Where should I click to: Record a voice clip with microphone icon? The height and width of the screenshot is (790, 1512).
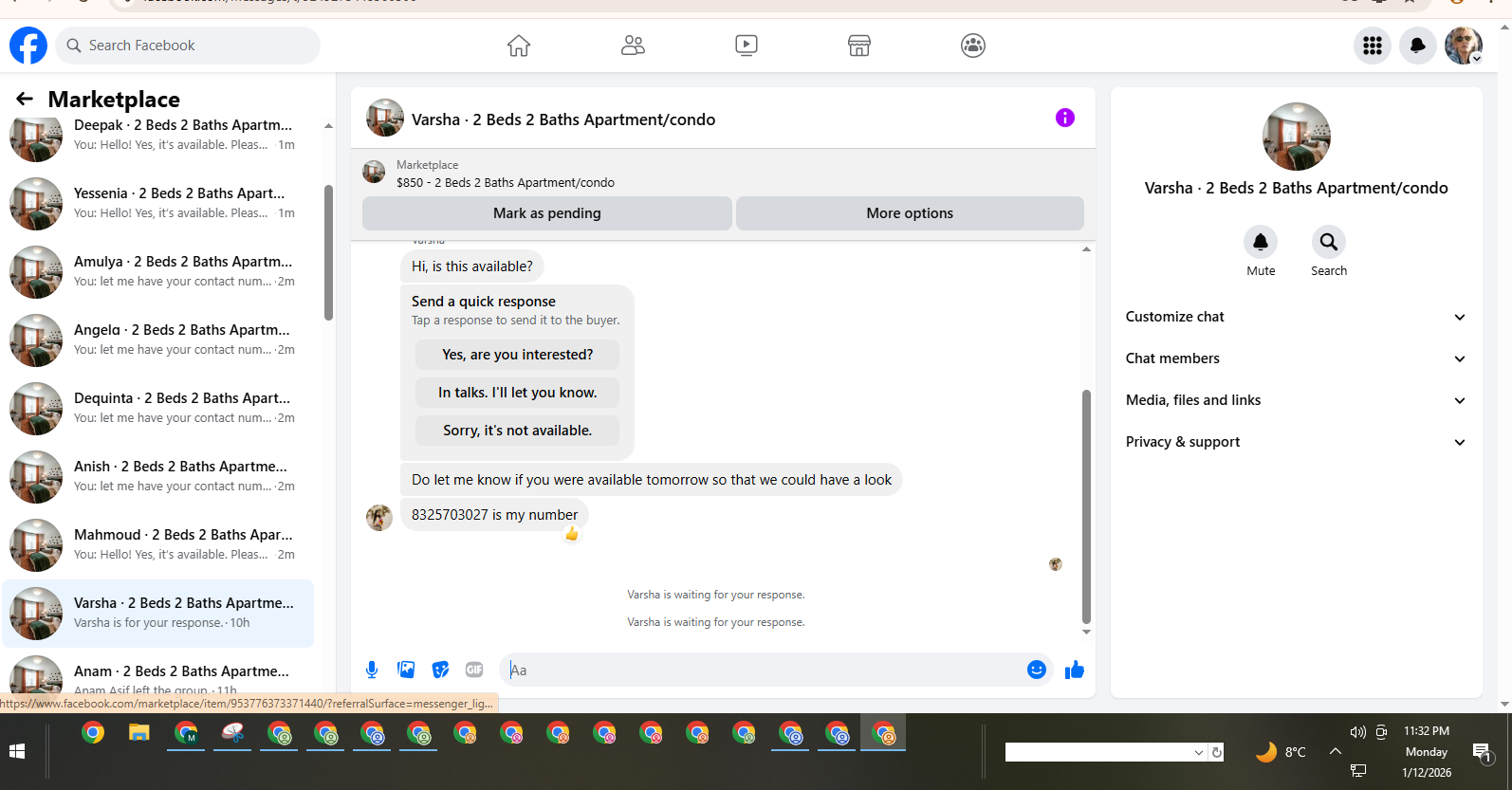pyautogui.click(x=372, y=670)
